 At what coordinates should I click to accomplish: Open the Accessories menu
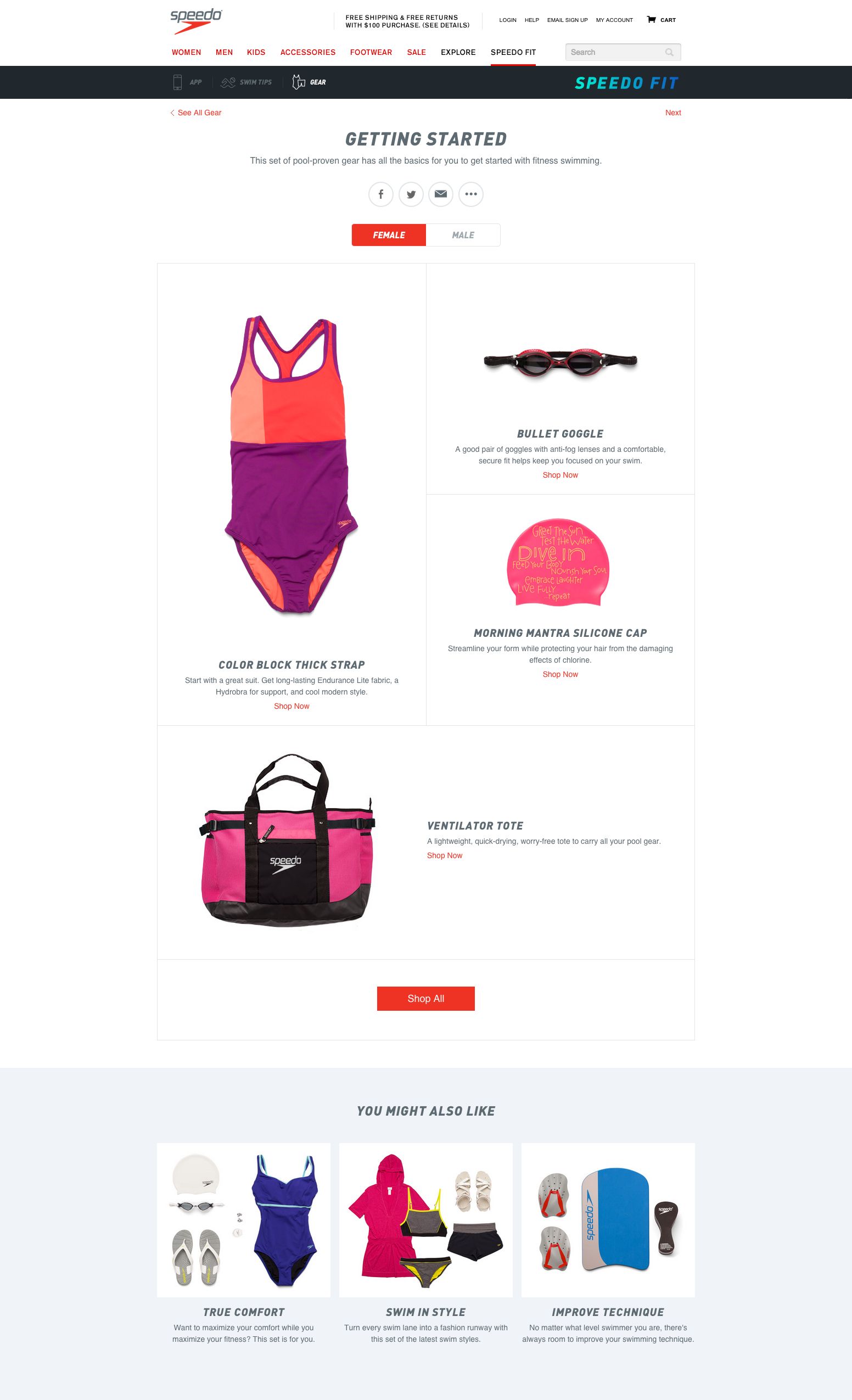308,52
